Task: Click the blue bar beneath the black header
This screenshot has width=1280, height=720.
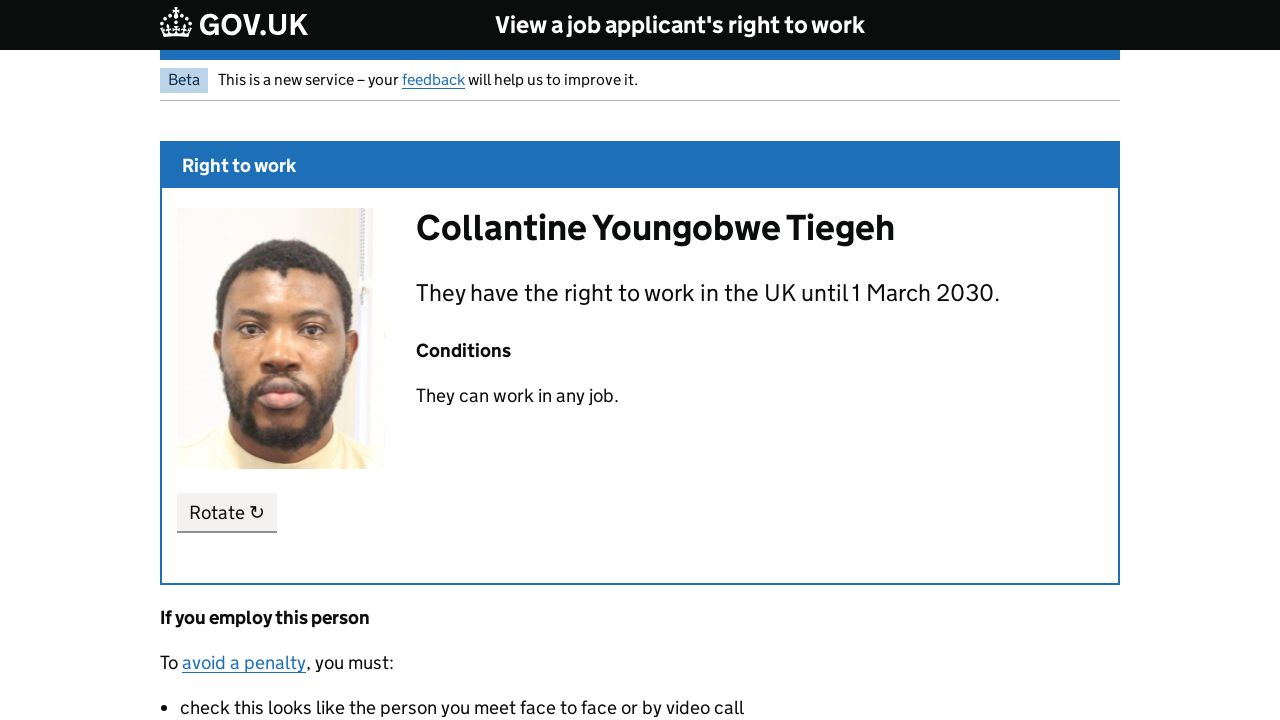Action: click(640, 55)
